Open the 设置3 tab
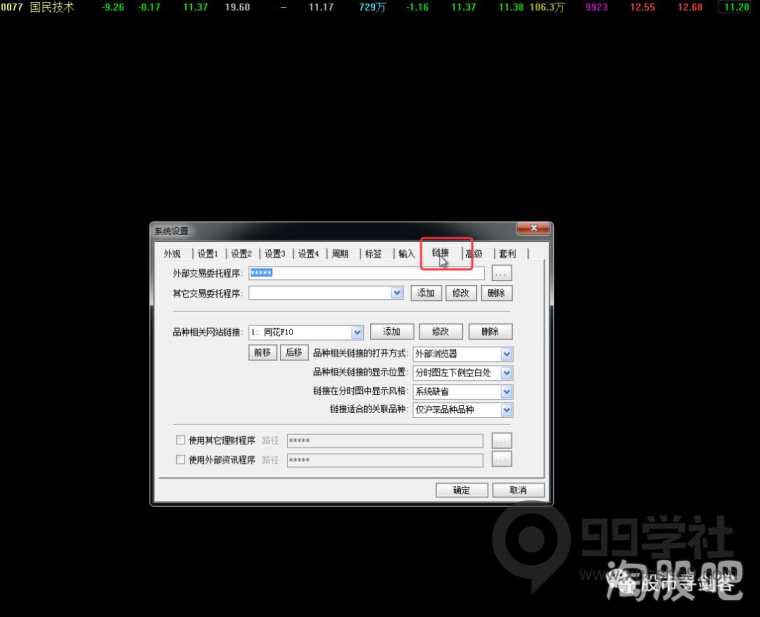 274,253
